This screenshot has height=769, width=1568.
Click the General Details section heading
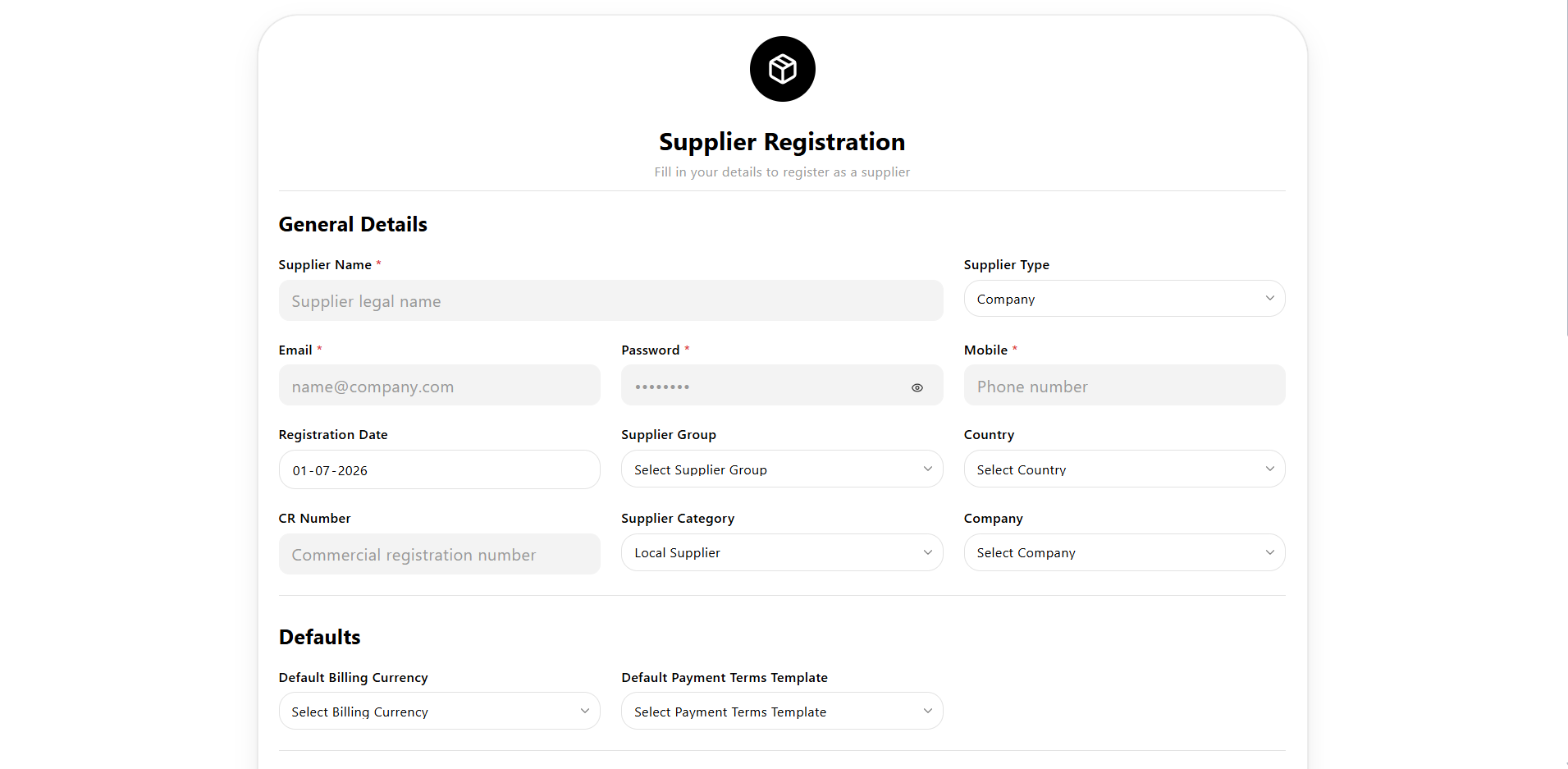(x=353, y=225)
